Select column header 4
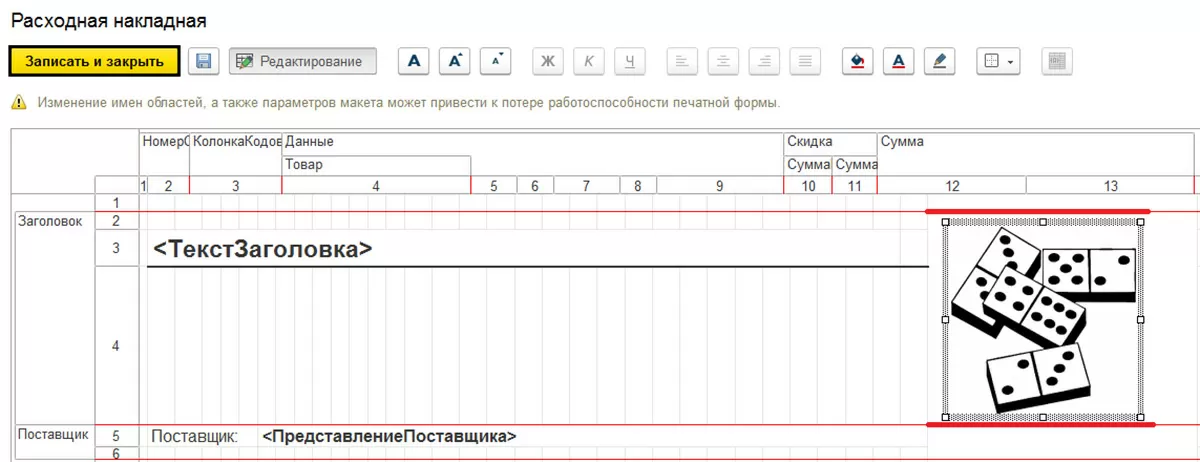This screenshot has height=462, width=1200. tap(376, 186)
